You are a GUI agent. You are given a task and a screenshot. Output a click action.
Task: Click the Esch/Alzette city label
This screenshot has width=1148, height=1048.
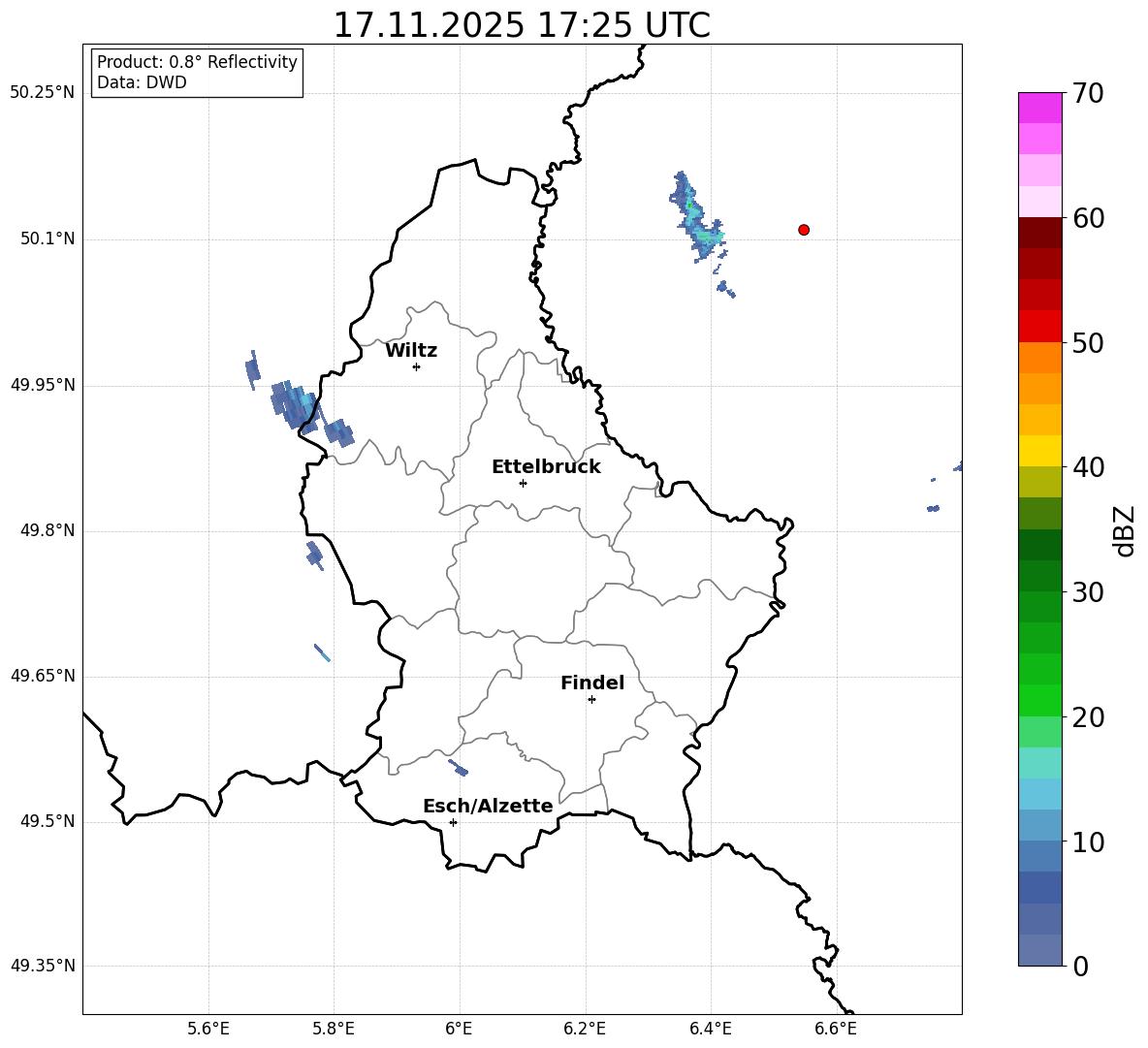(x=488, y=806)
